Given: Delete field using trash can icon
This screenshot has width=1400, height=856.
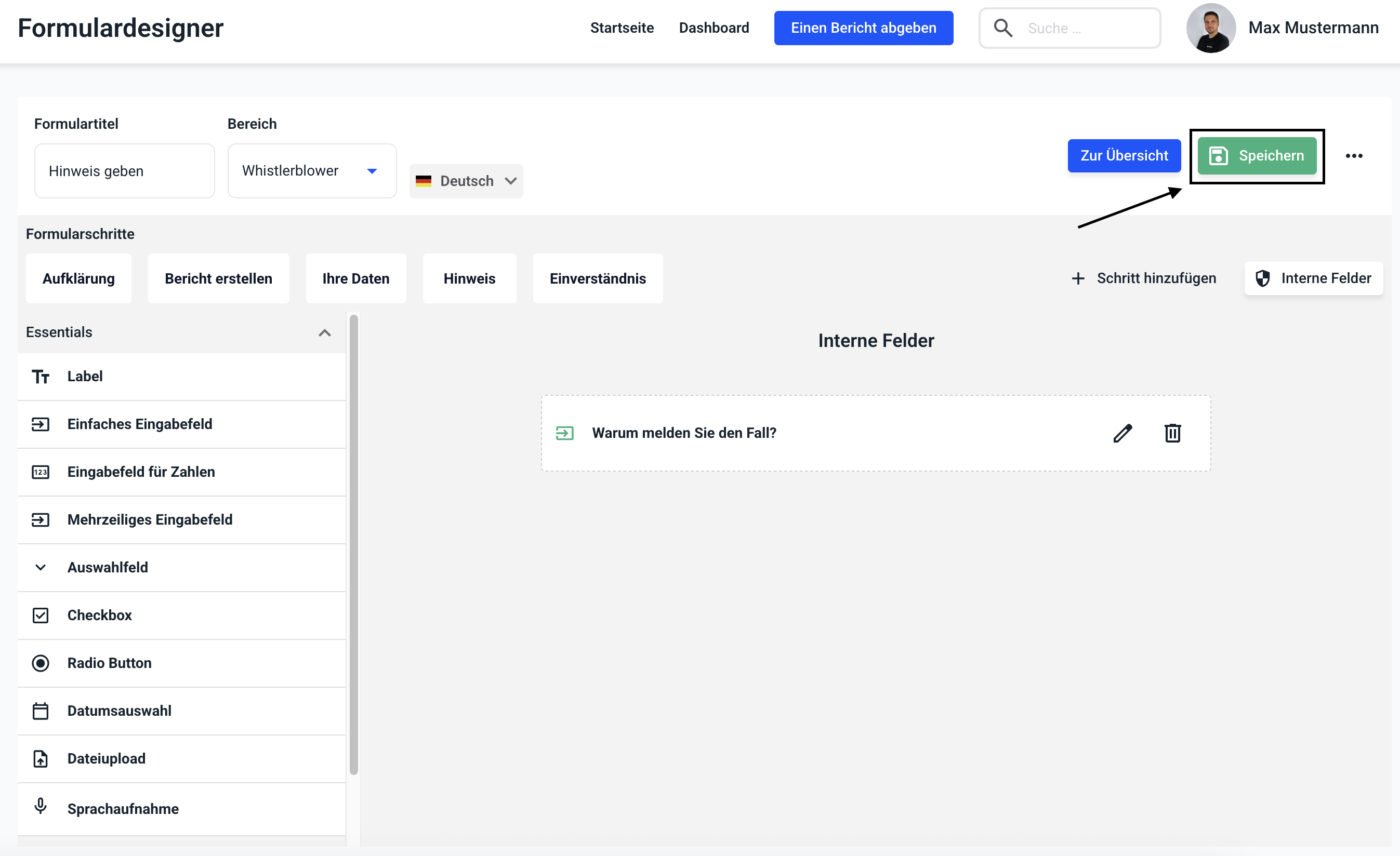Looking at the screenshot, I should point(1172,433).
